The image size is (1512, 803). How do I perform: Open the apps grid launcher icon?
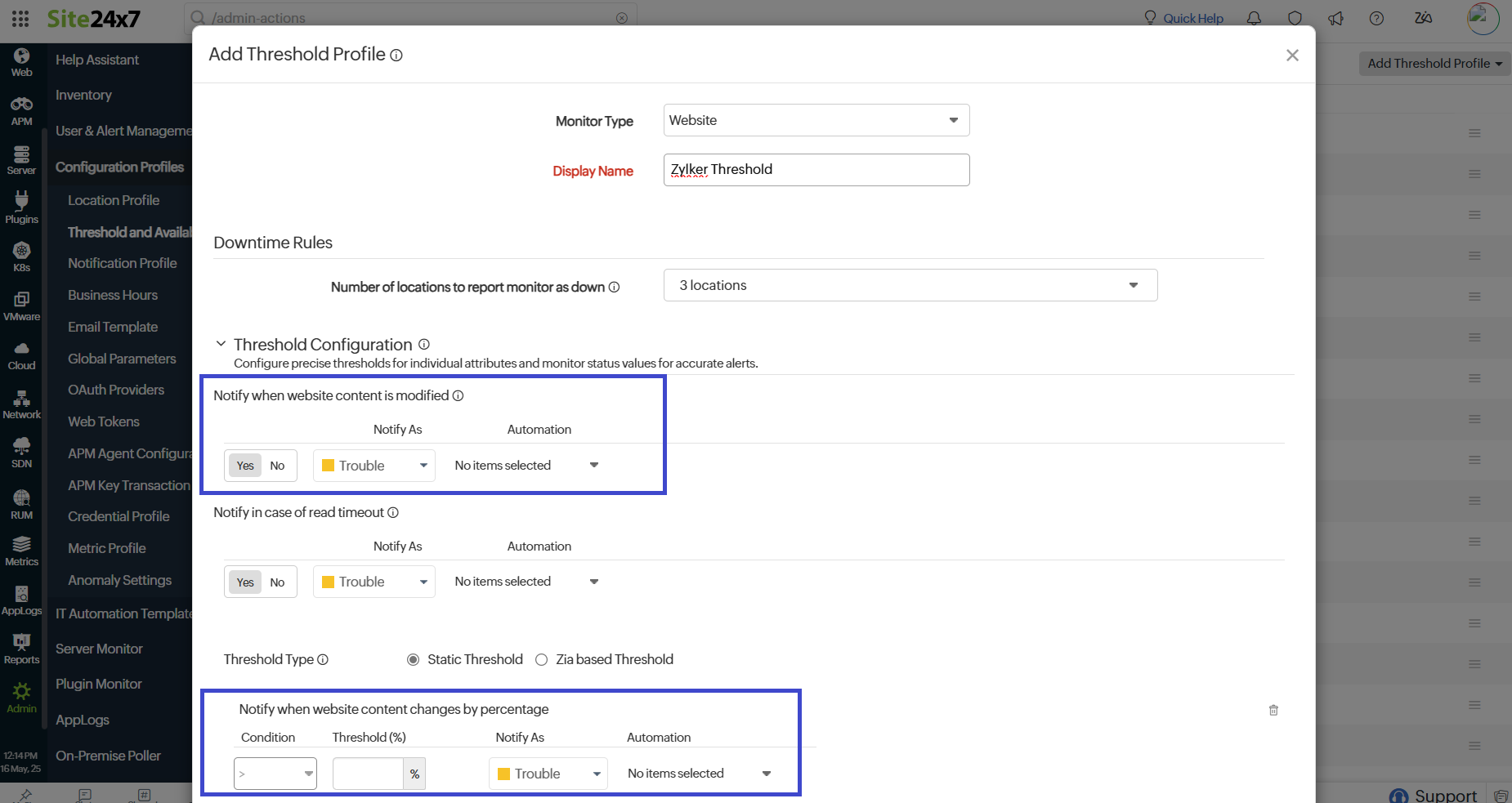coord(20,18)
